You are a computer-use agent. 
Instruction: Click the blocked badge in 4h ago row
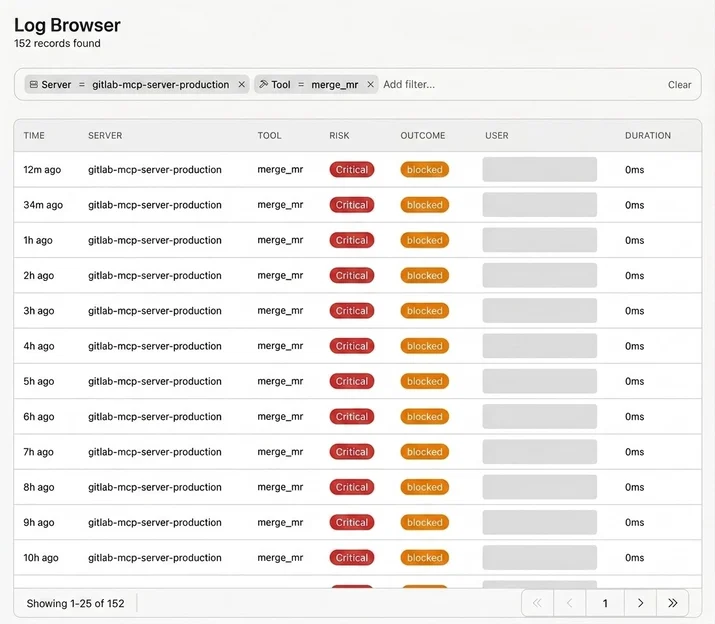[425, 346]
